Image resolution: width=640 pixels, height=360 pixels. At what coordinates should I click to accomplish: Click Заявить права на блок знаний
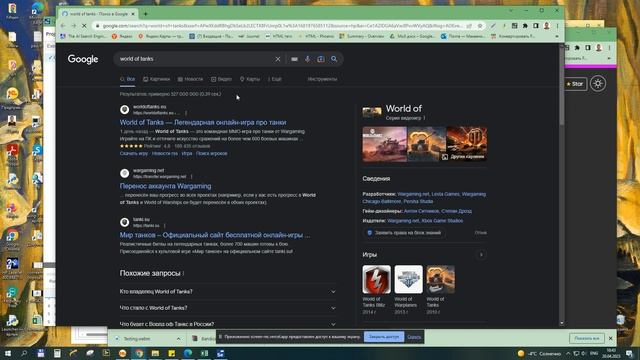[404, 233]
